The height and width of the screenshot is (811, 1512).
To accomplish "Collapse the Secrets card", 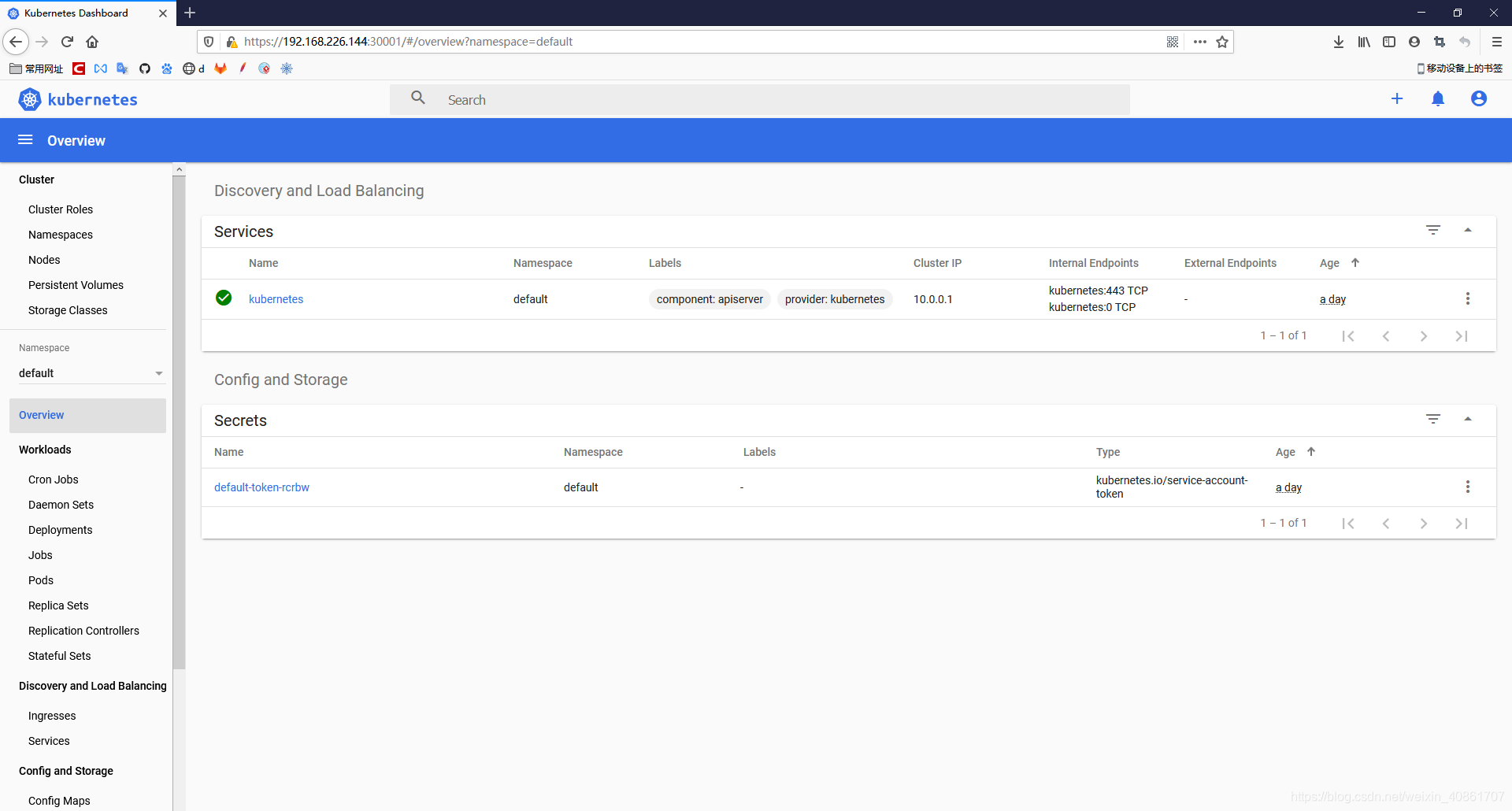I will tap(1468, 419).
